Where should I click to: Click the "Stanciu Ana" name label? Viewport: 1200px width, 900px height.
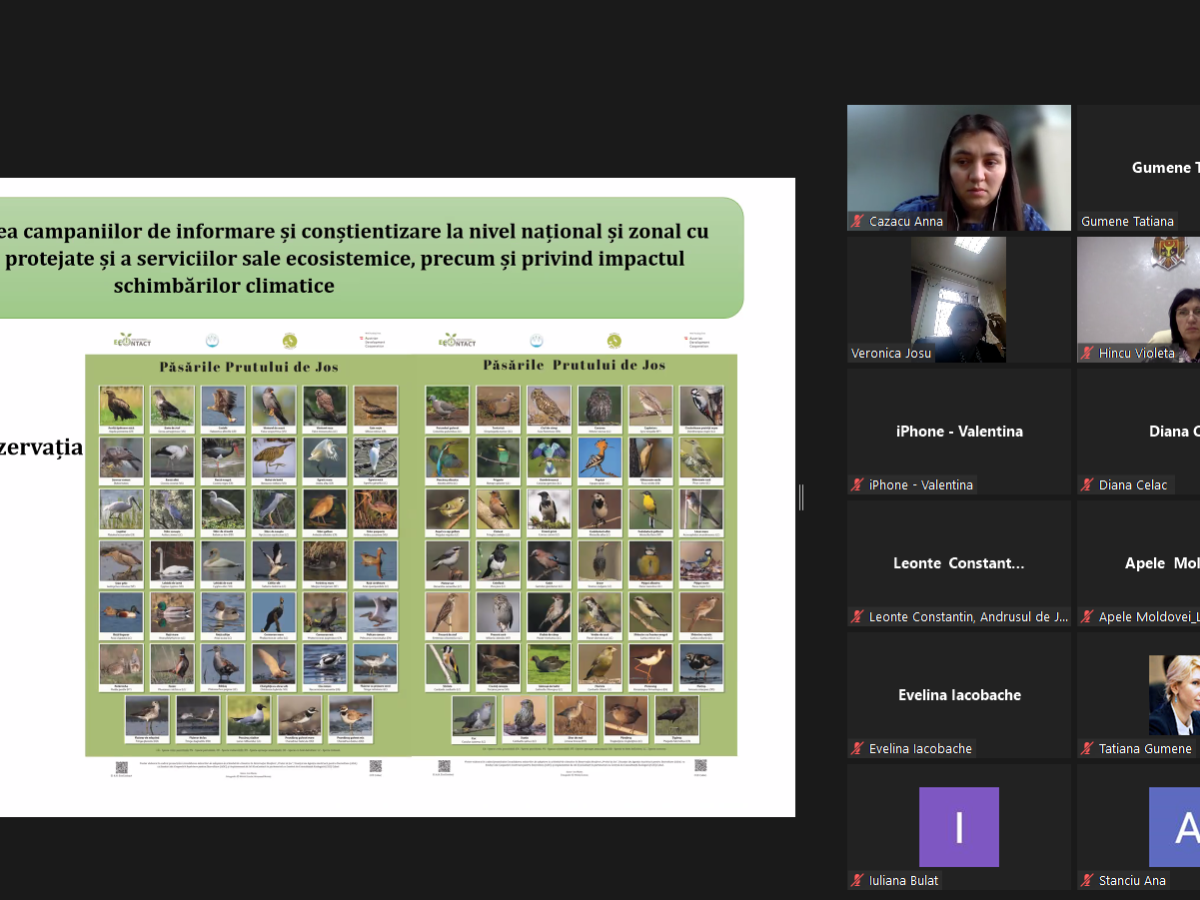pos(1132,881)
